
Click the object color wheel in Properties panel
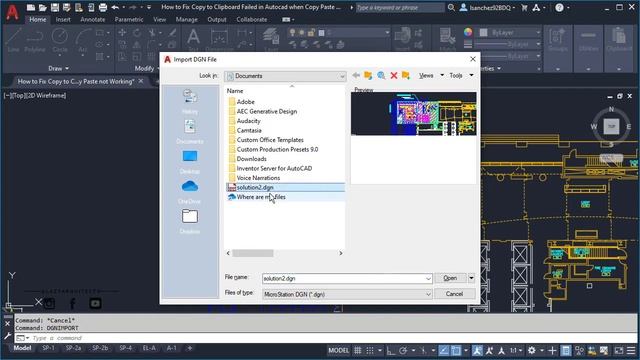(x=468, y=32)
